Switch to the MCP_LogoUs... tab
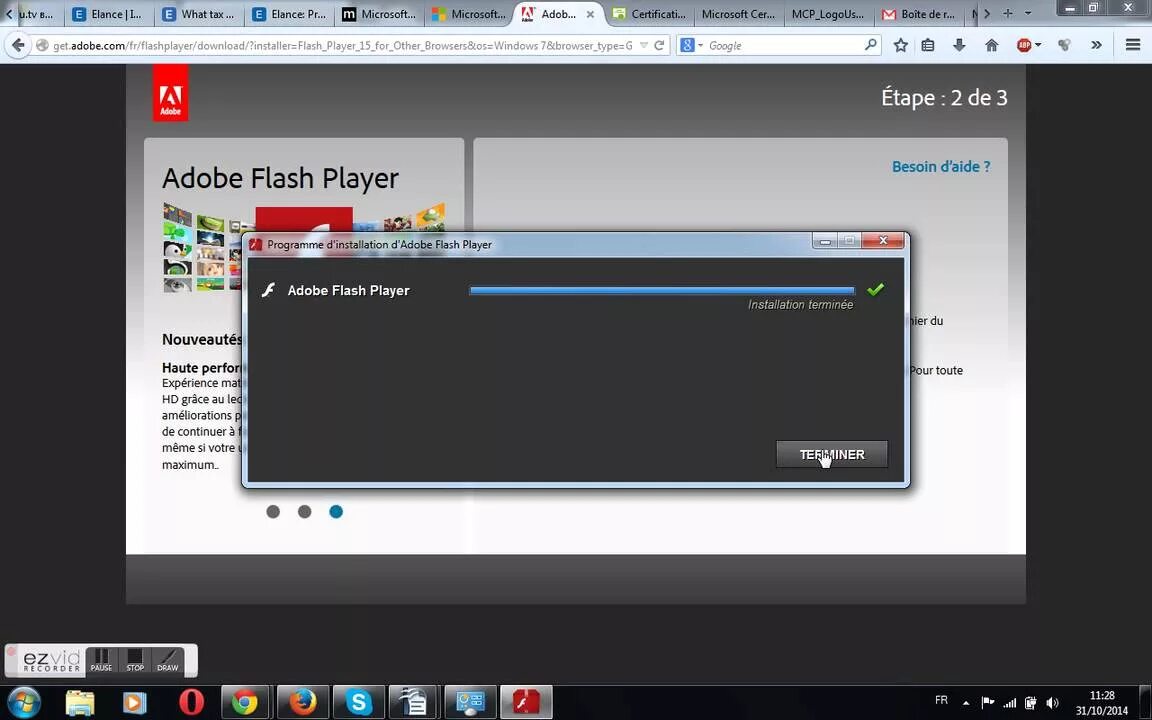Screen dimensions: 1152x720 click(829, 14)
